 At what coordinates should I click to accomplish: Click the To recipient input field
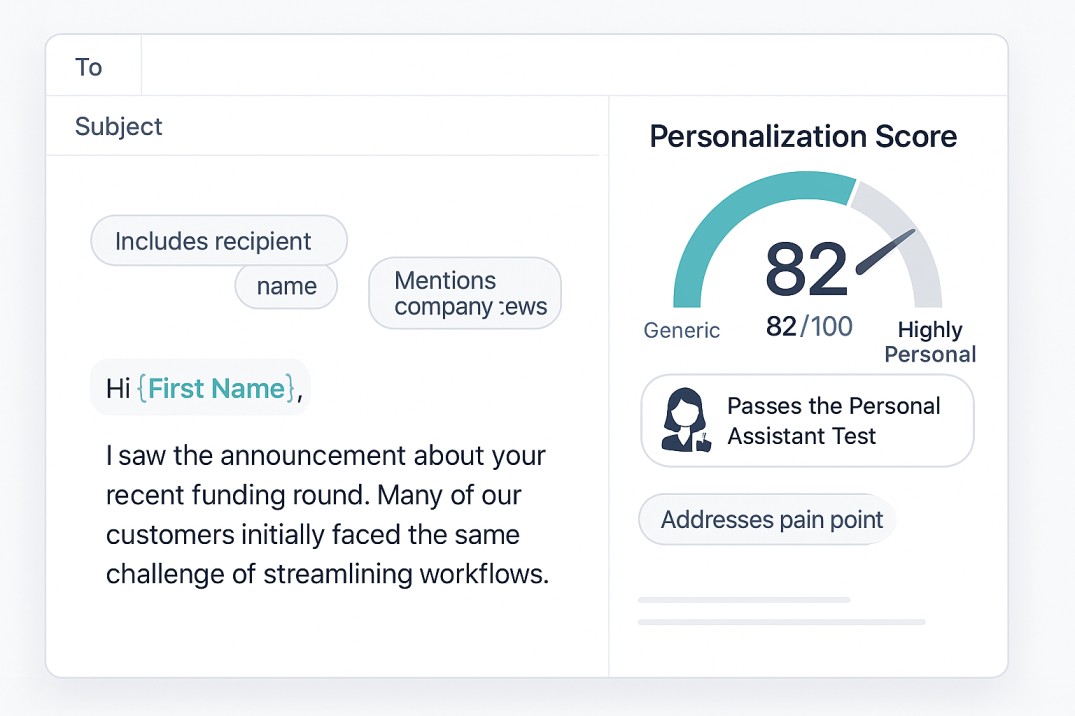pos(570,67)
